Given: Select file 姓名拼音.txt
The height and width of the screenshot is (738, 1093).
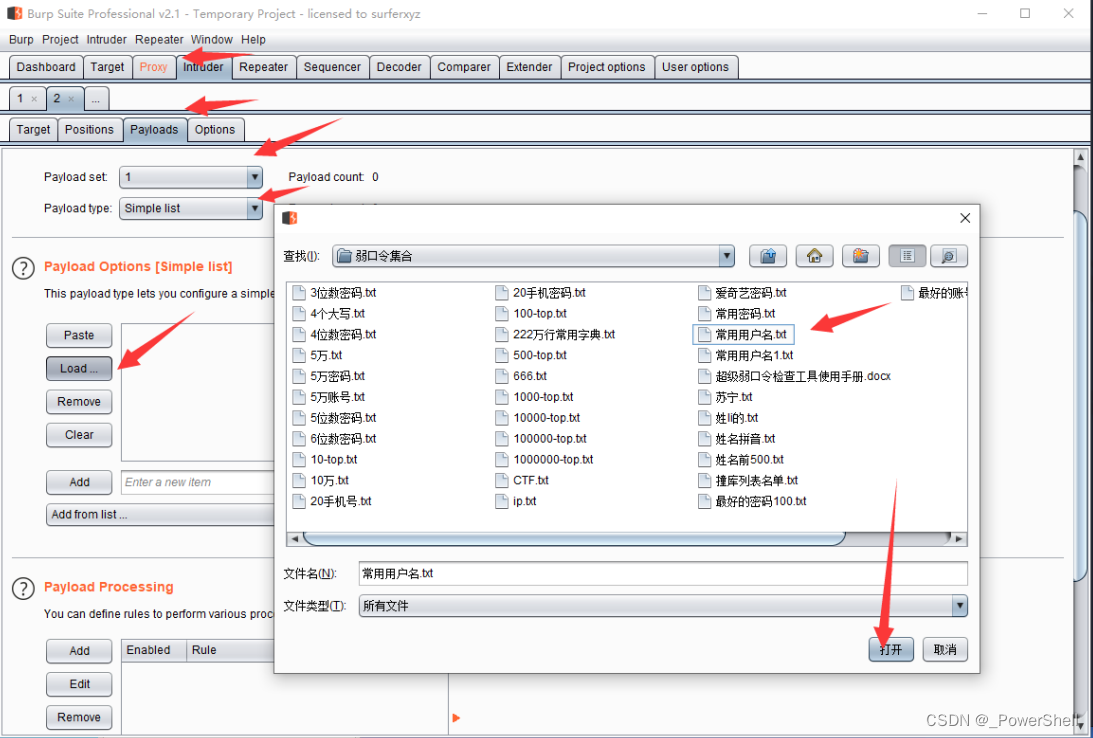Looking at the screenshot, I should click(737, 439).
